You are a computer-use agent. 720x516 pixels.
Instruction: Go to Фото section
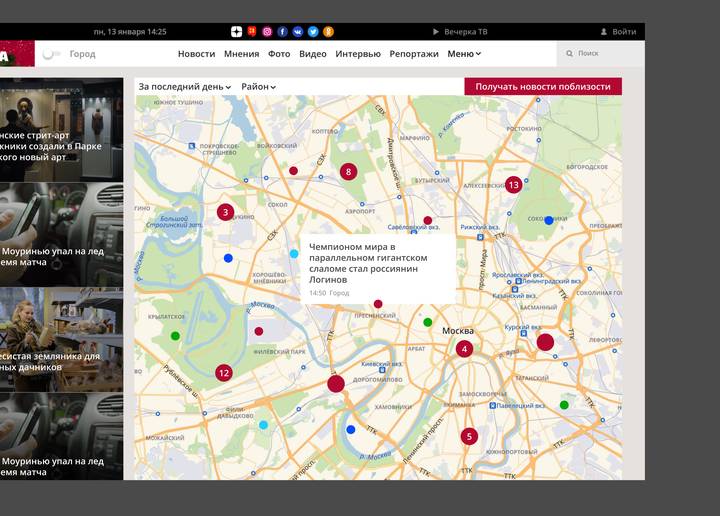click(279, 54)
